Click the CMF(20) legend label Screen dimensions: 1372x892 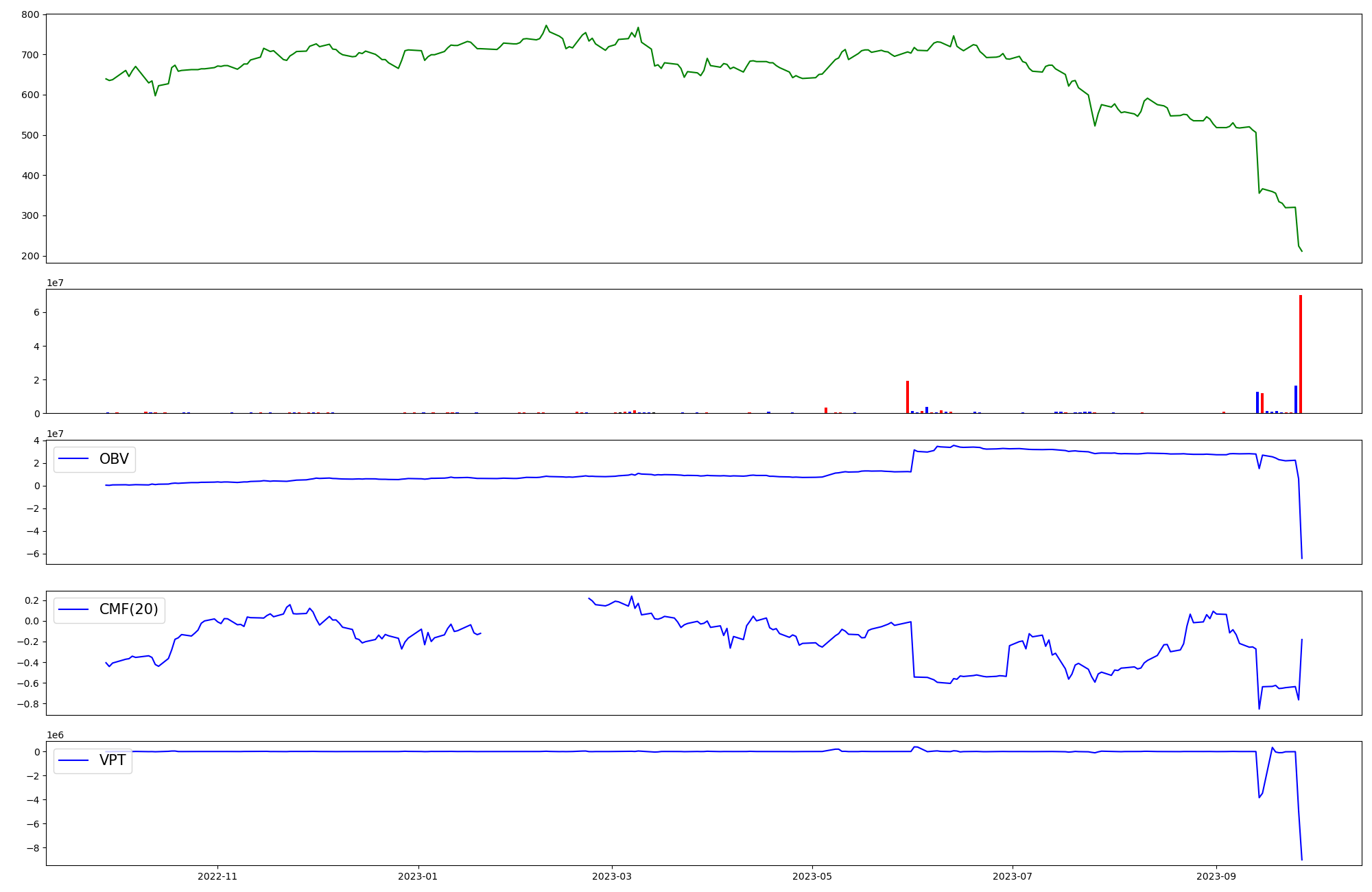click(128, 609)
